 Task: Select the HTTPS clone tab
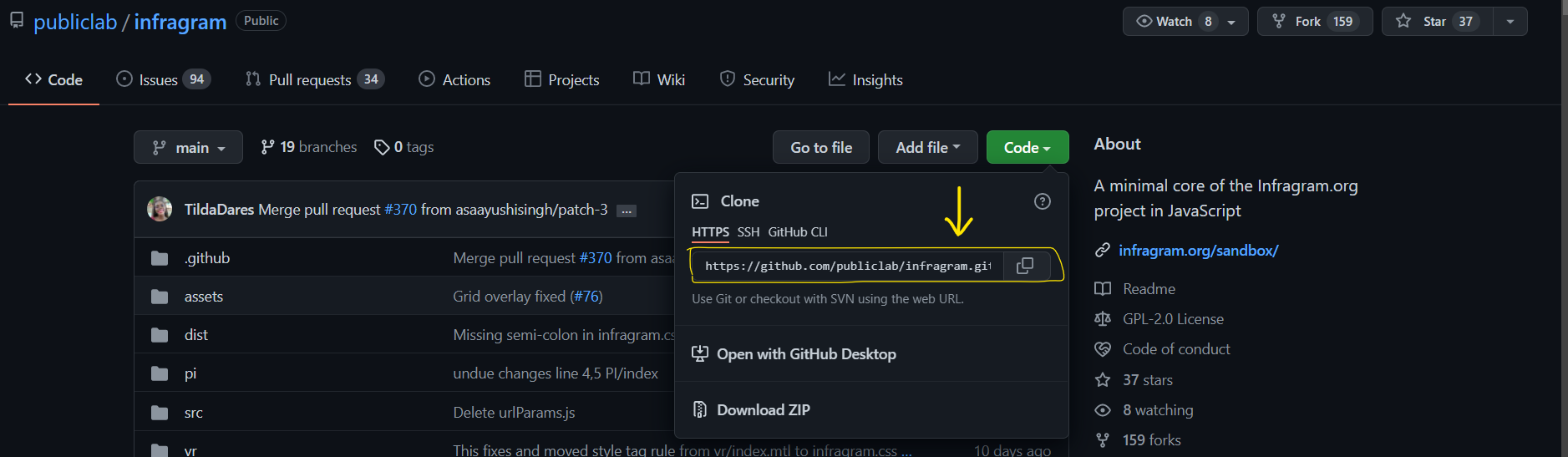710,232
